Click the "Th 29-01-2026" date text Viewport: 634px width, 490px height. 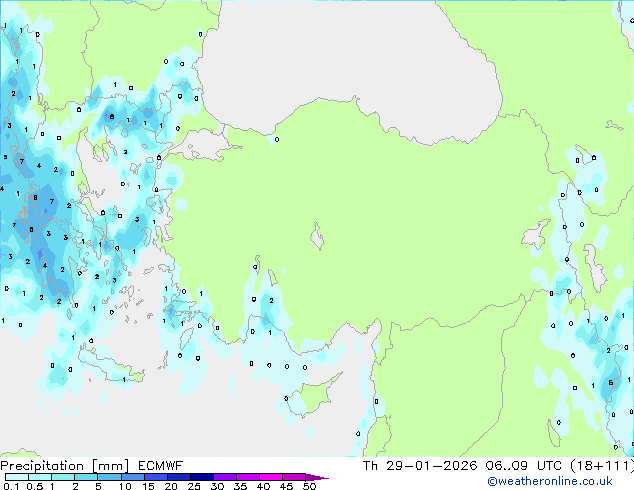pyautogui.click(x=420, y=466)
